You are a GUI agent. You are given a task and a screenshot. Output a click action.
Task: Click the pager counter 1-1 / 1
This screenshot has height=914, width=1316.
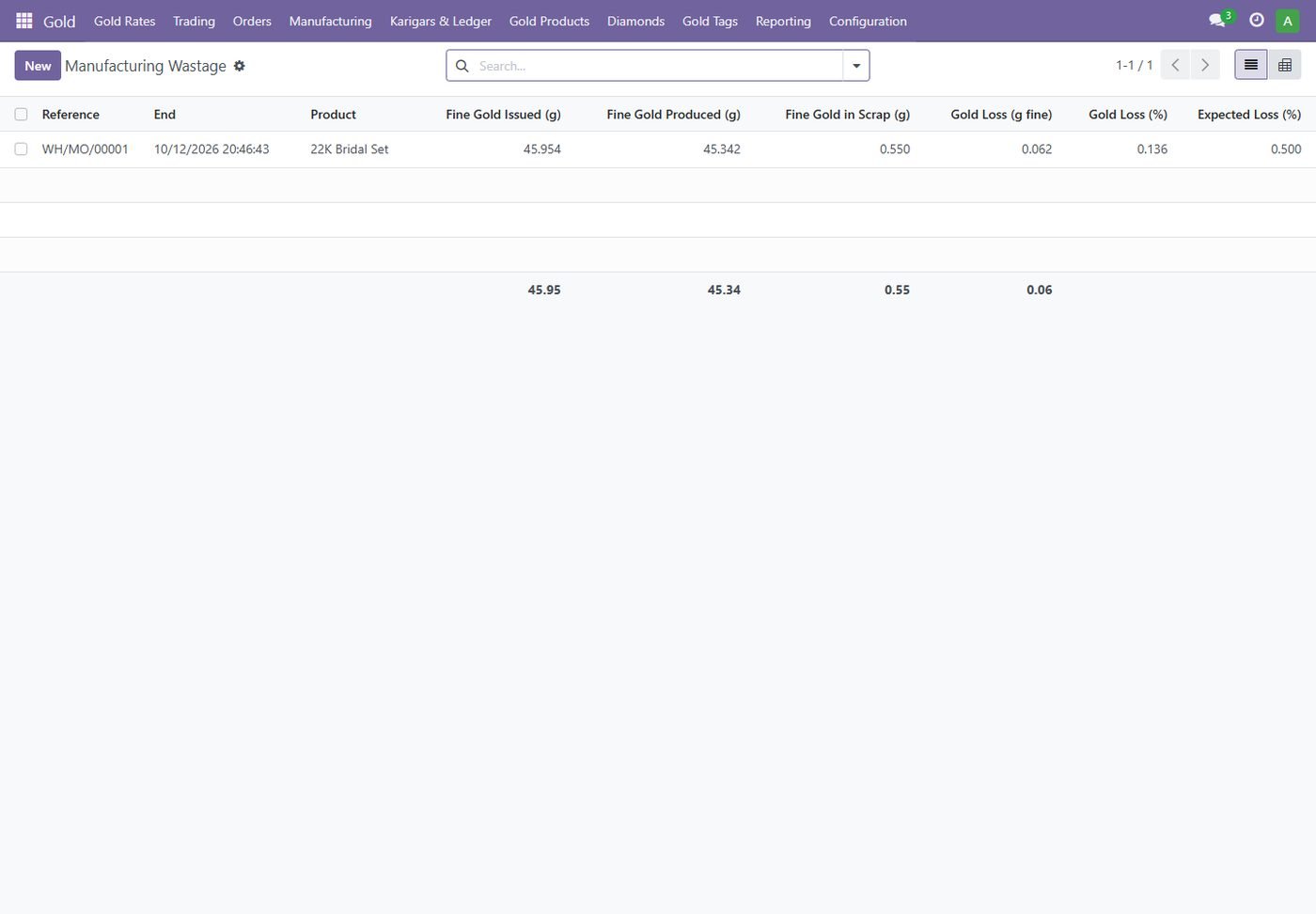click(1134, 65)
